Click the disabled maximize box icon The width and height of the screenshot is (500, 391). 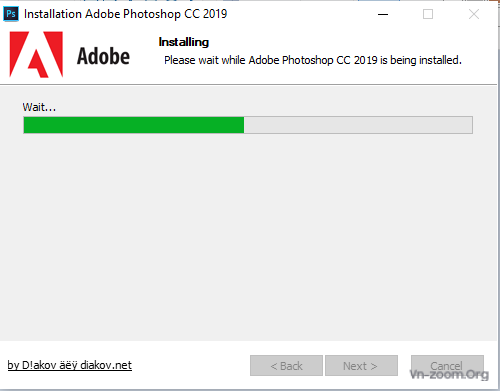(428, 14)
